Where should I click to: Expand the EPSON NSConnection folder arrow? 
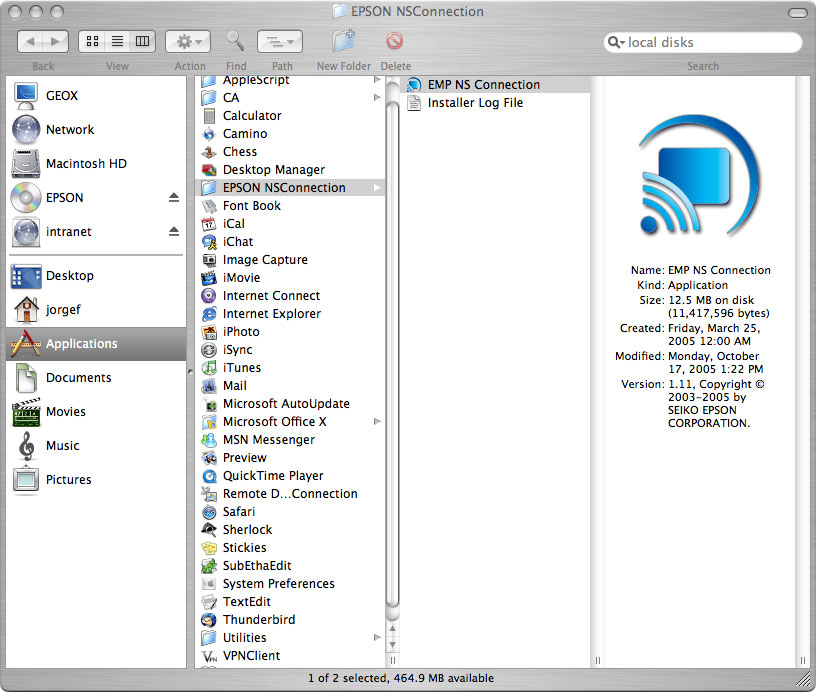377,187
